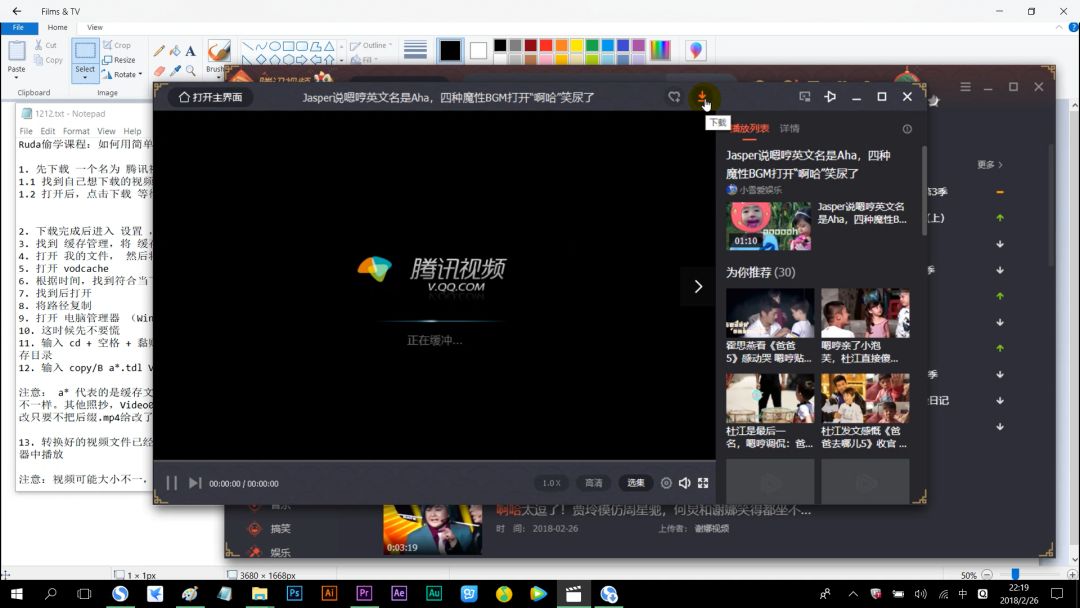Select the 娱乐 category in Tencent sidebar
This screenshot has width=1080, height=608.
280,552
